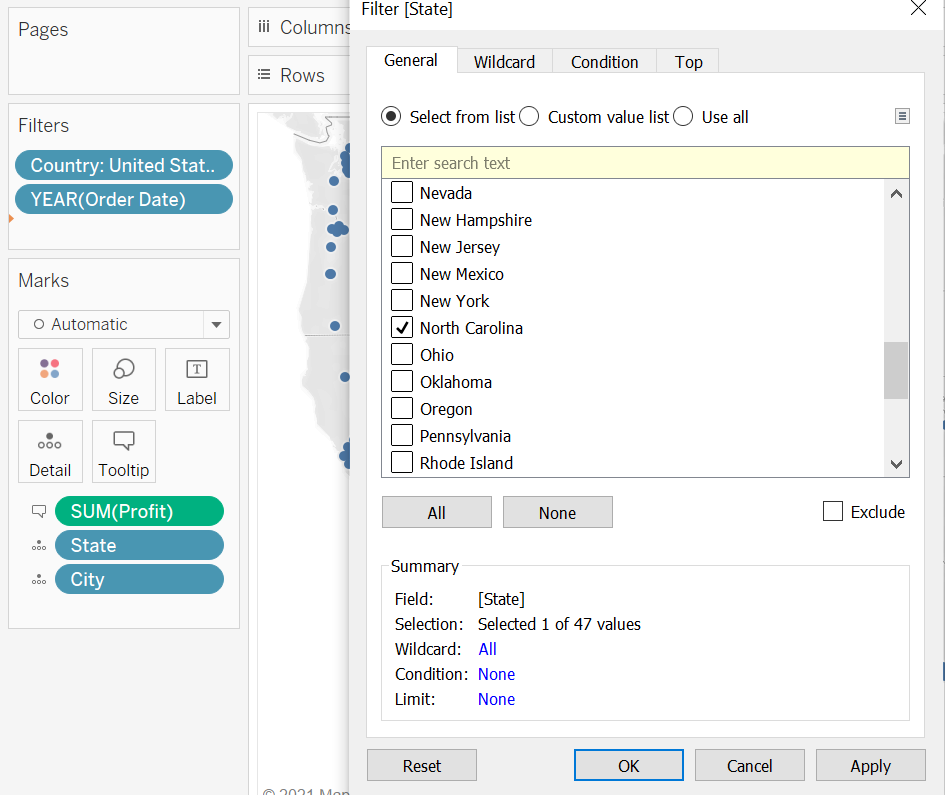
Task: Select the Custom value list radio button
Action: 529,116
